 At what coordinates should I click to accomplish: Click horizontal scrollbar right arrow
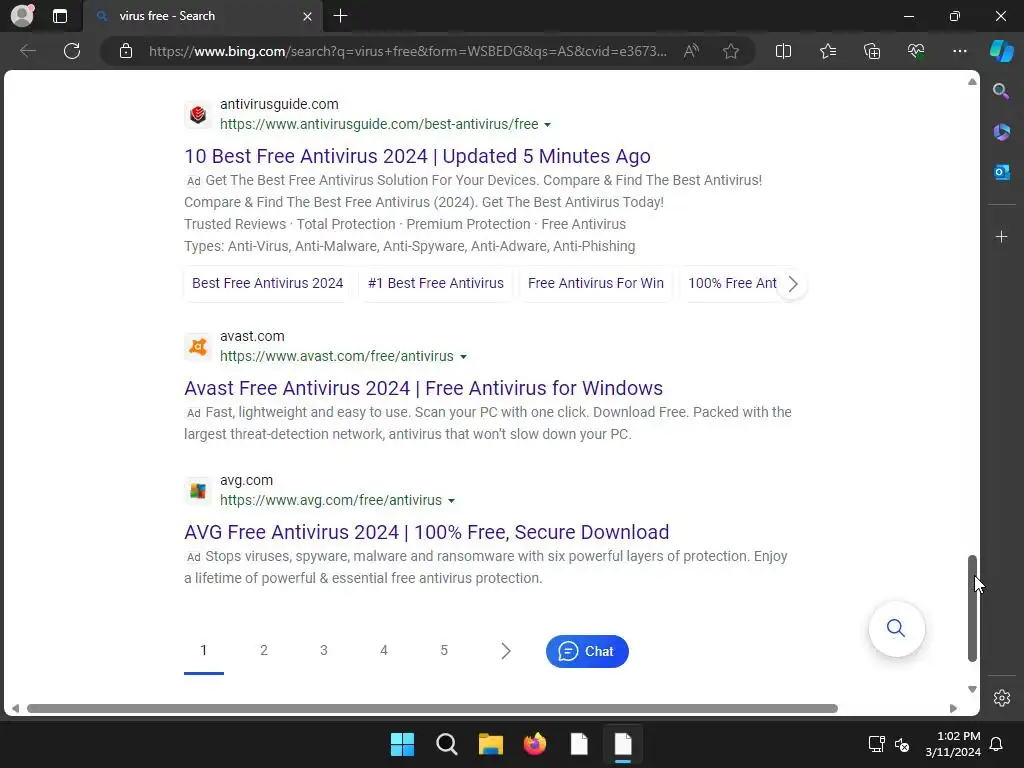point(953,709)
